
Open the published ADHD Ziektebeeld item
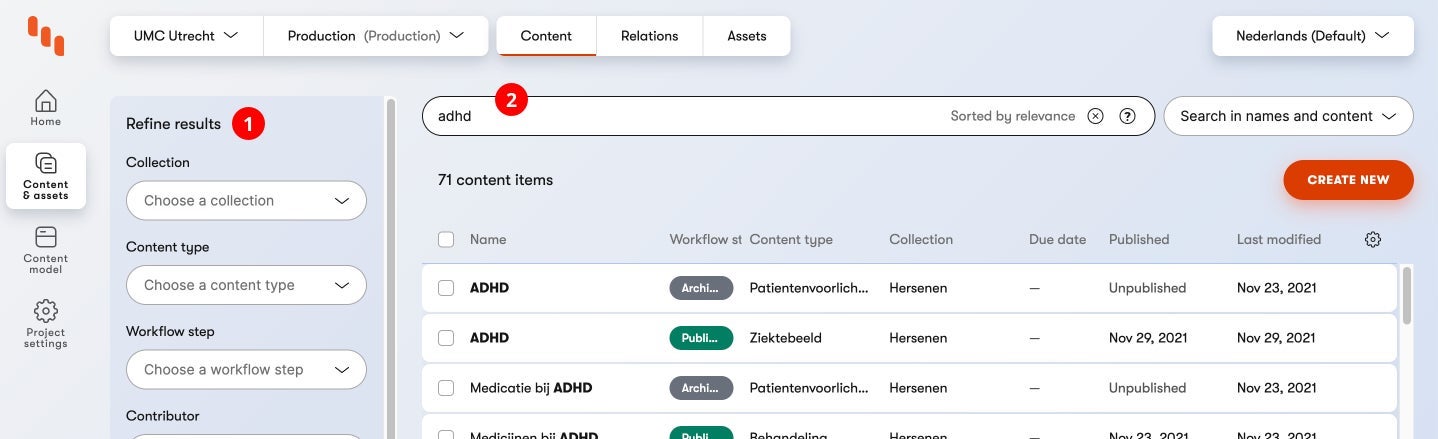point(489,338)
